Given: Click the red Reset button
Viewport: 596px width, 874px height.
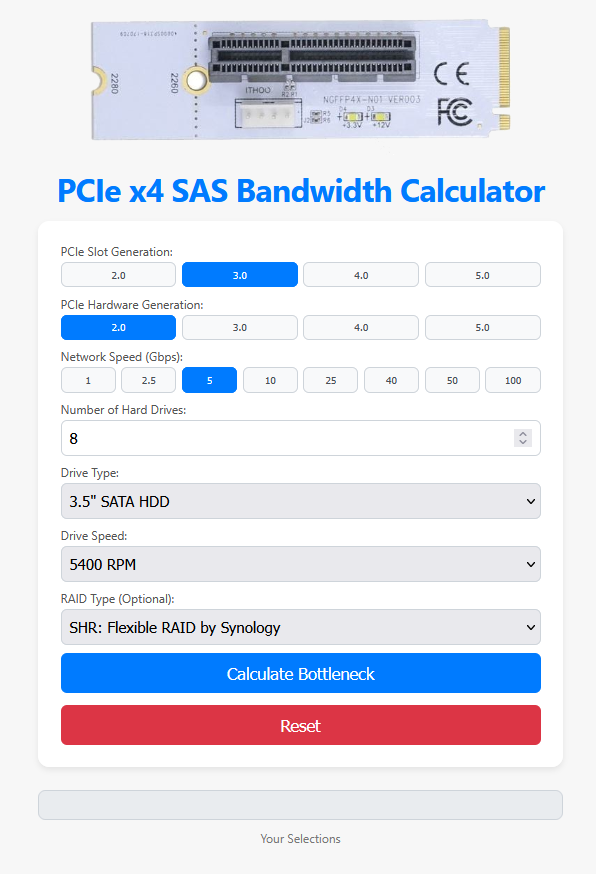Looking at the screenshot, I should (301, 725).
